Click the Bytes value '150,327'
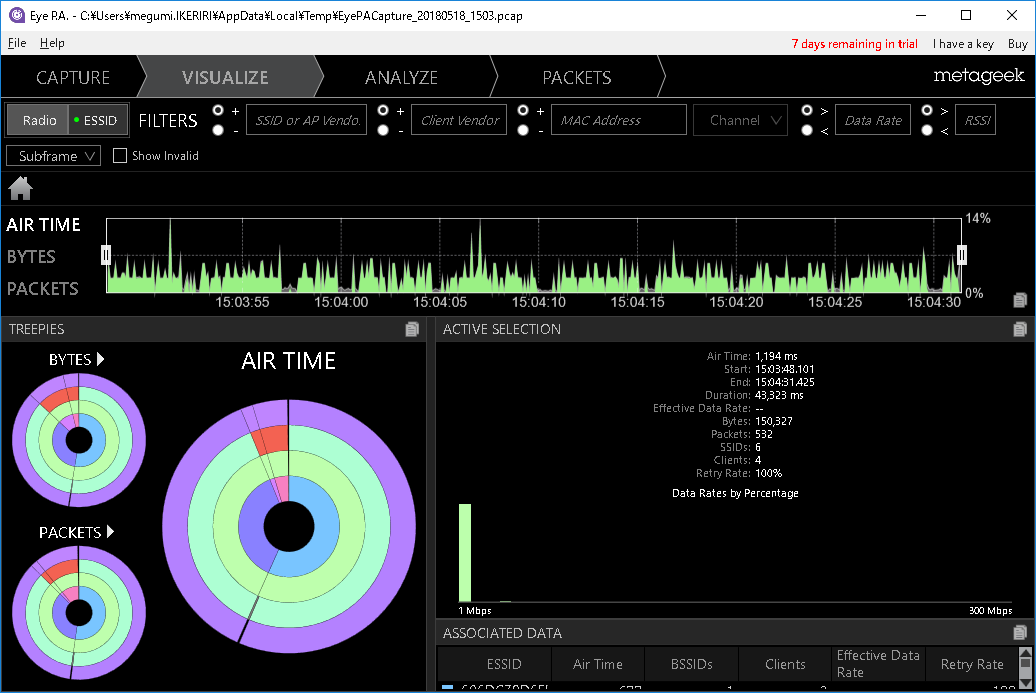 coord(774,421)
